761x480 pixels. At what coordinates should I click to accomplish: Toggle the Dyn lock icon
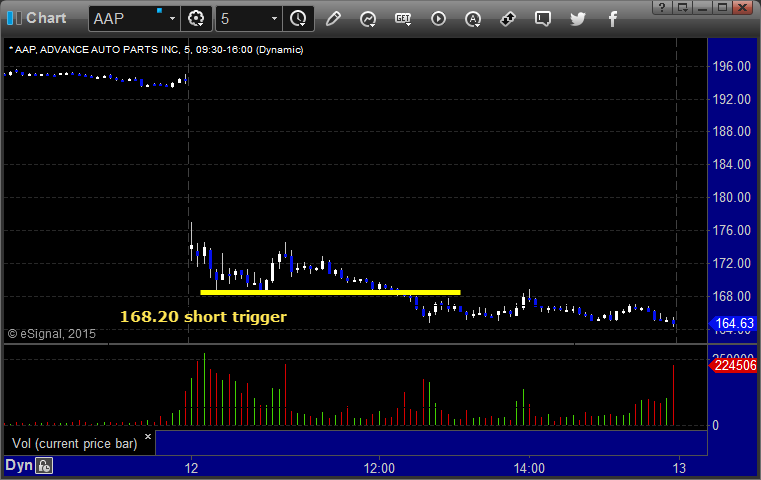tap(44, 466)
